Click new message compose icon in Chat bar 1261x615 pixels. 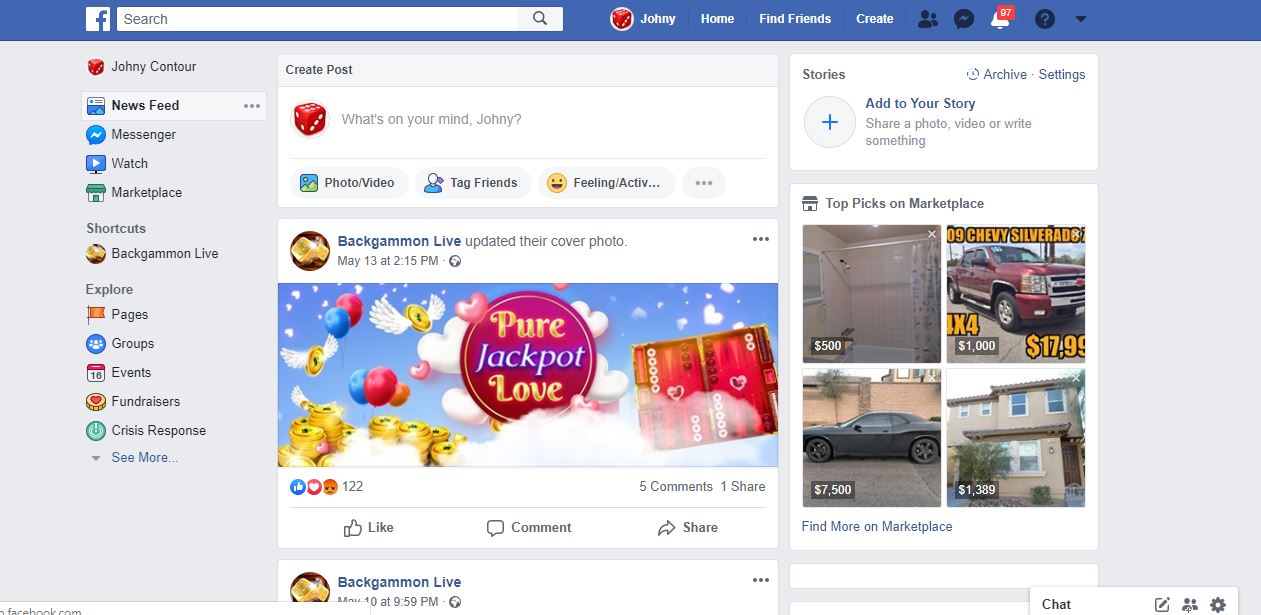tap(1162, 604)
